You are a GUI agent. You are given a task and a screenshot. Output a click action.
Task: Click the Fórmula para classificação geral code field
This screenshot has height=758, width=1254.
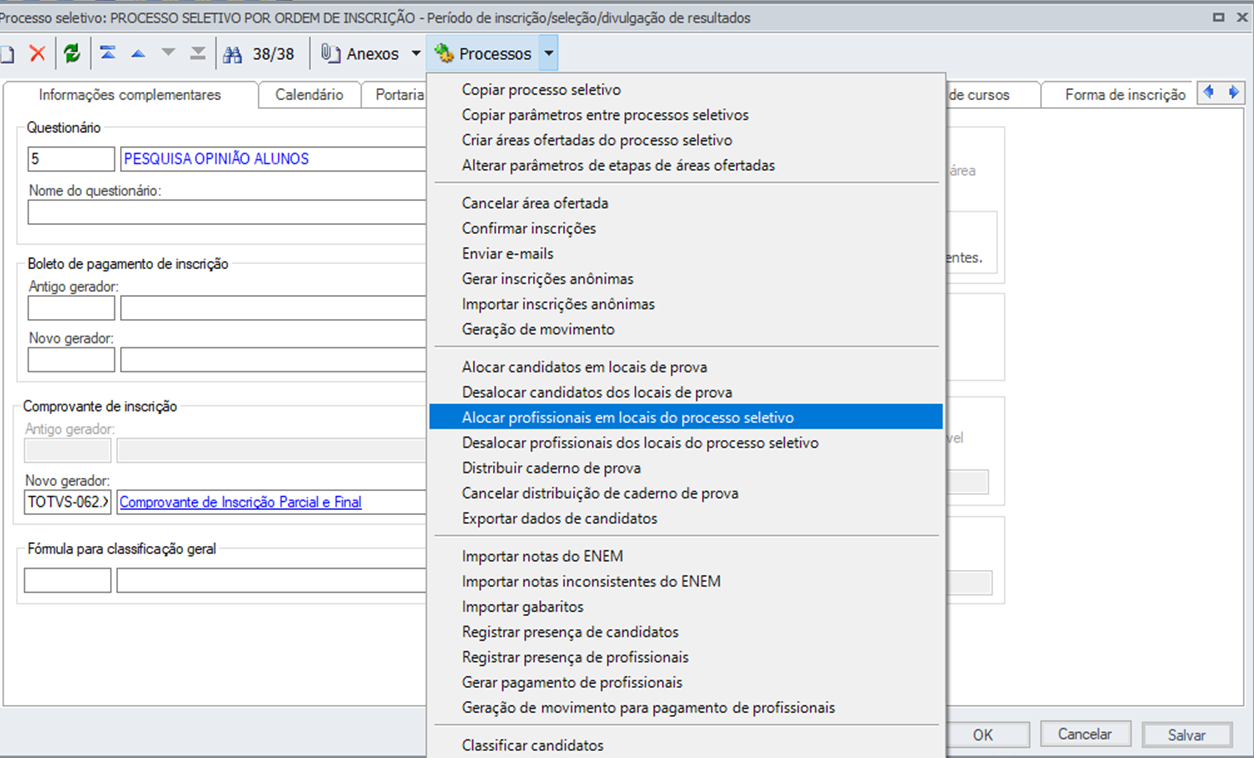click(x=68, y=580)
